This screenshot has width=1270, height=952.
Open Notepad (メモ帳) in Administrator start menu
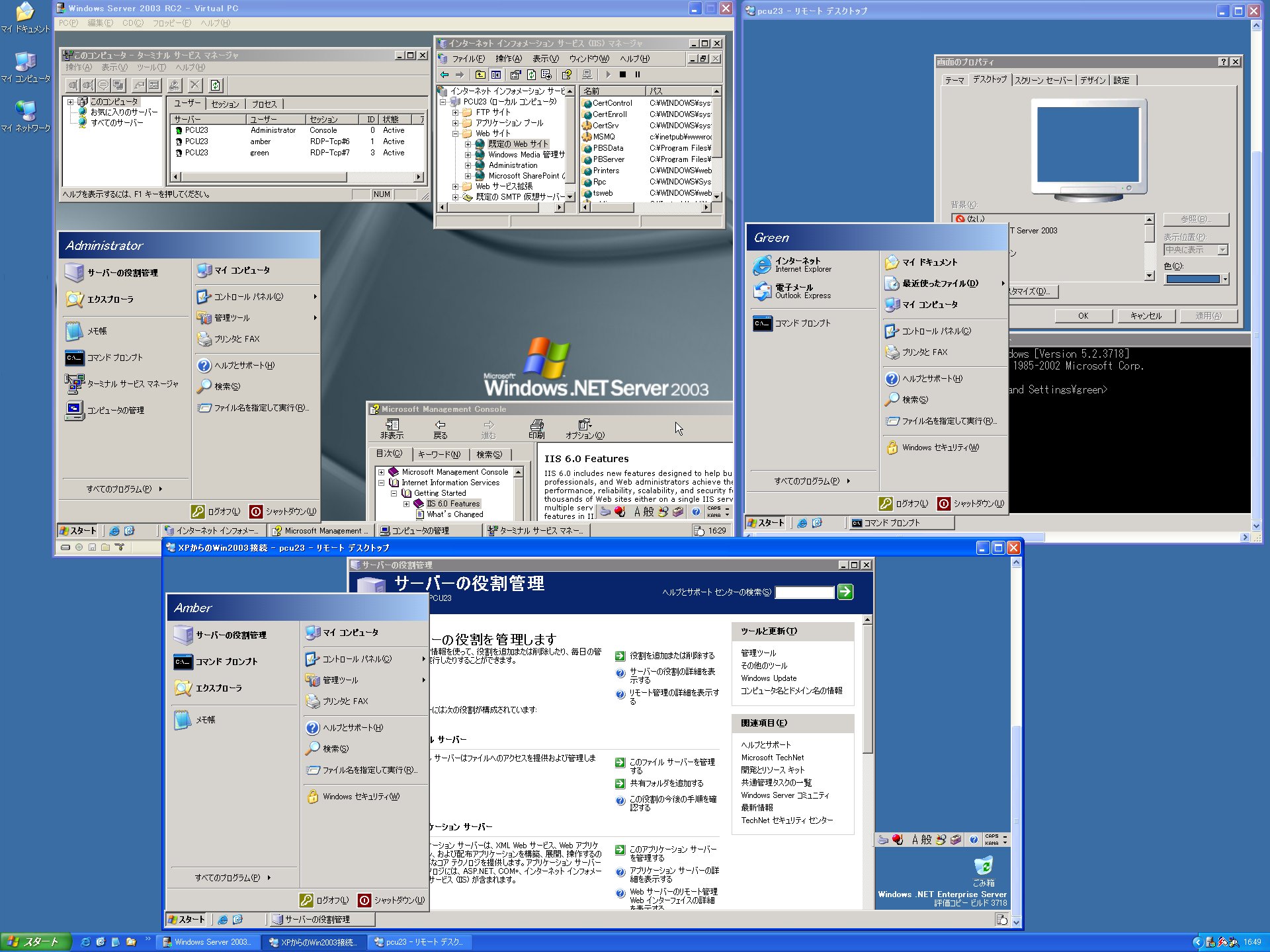click(86, 331)
